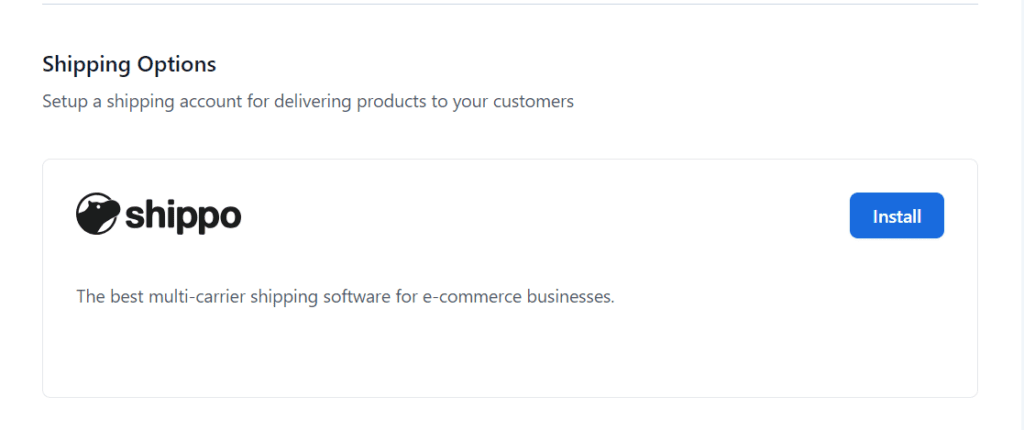Click the word 'Shipping' in the heading
This screenshot has height=430, width=1024.
[x=84, y=65]
